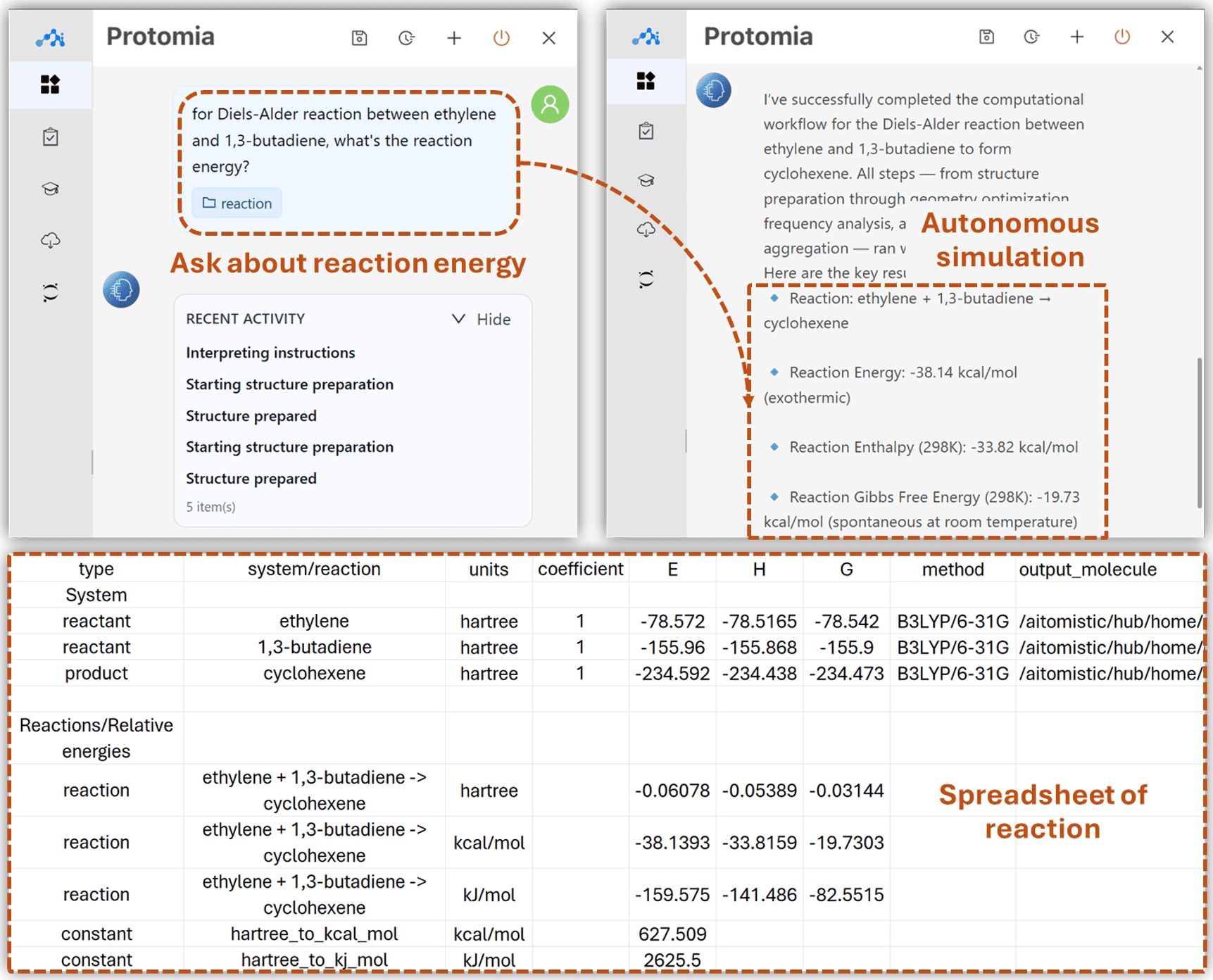
Task: Open the clipboard tasks icon in right sidebar
Action: click(x=646, y=131)
